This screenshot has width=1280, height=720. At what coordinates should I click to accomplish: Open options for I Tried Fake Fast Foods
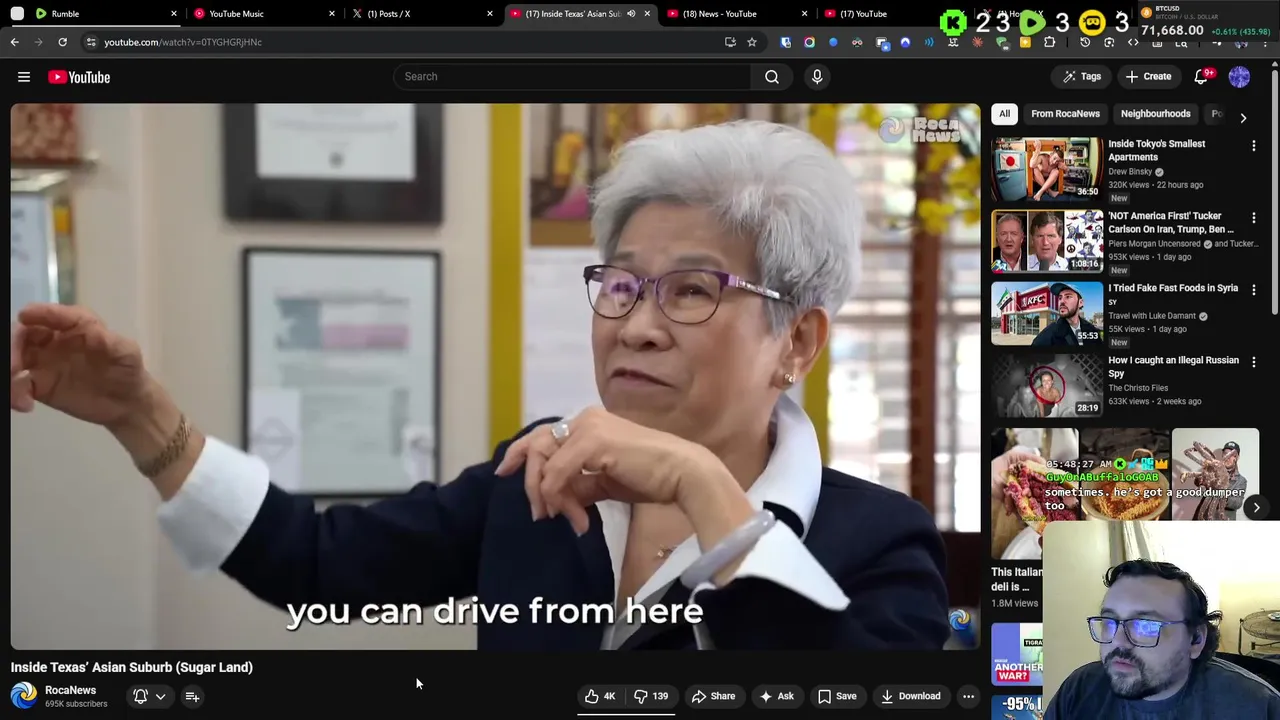pyautogui.click(x=1254, y=290)
